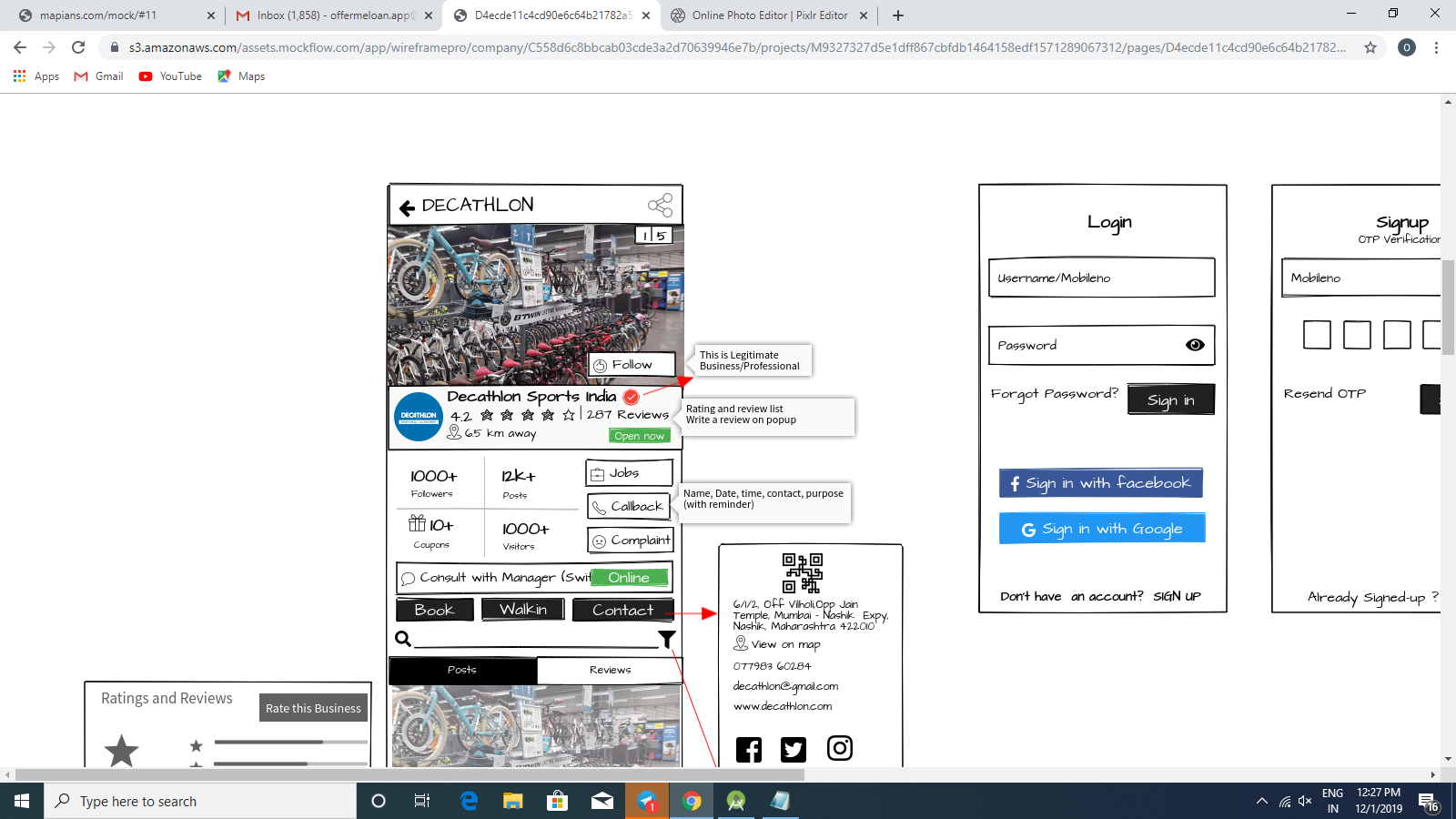Click the browser address bar
This screenshot has height=819, width=1456.
click(735, 47)
